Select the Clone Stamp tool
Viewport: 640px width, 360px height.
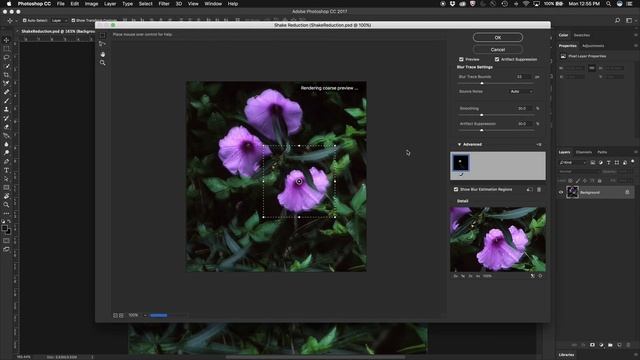click(x=6, y=109)
